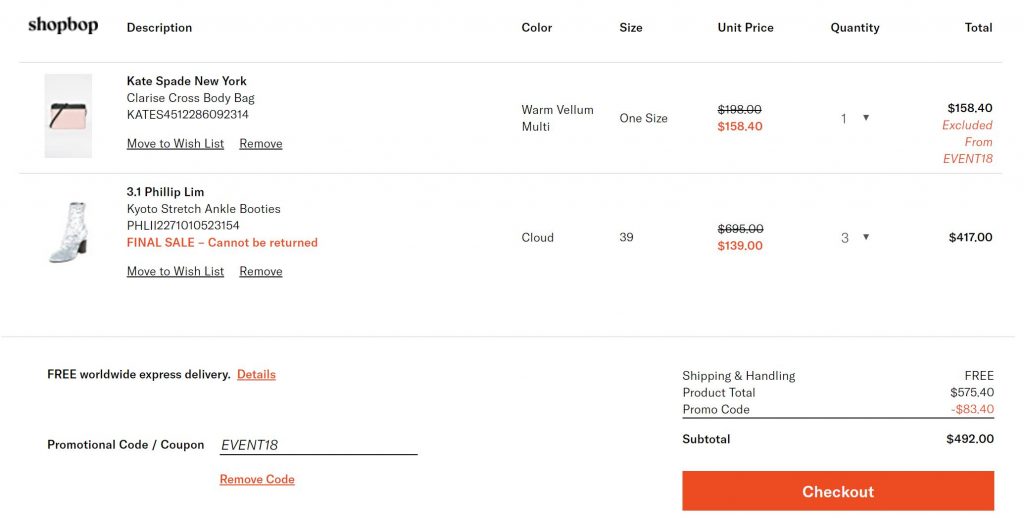Open the Kate Spade bag thumbnail

point(68,116)
